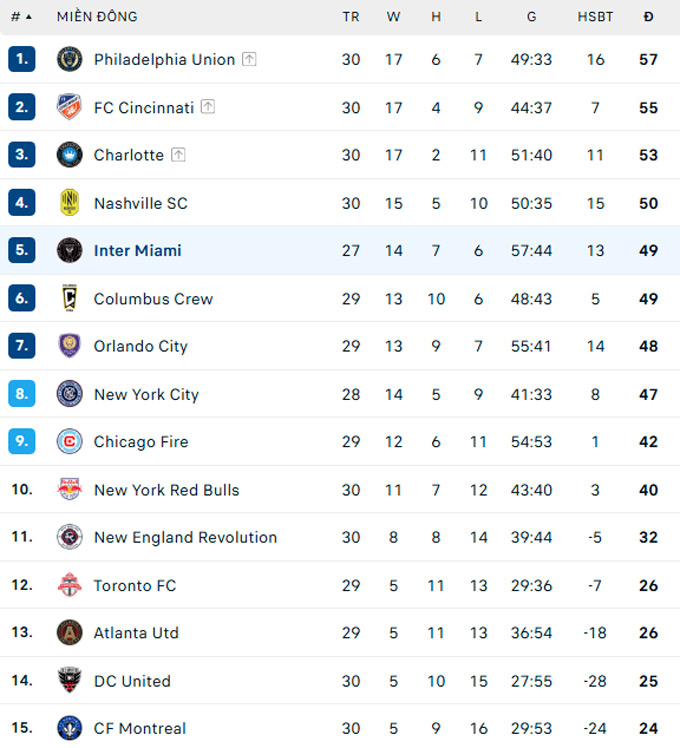This screenshot has width=680, height=748.
Task: Sort standings by the W column header
Action: tap(393, 17)
